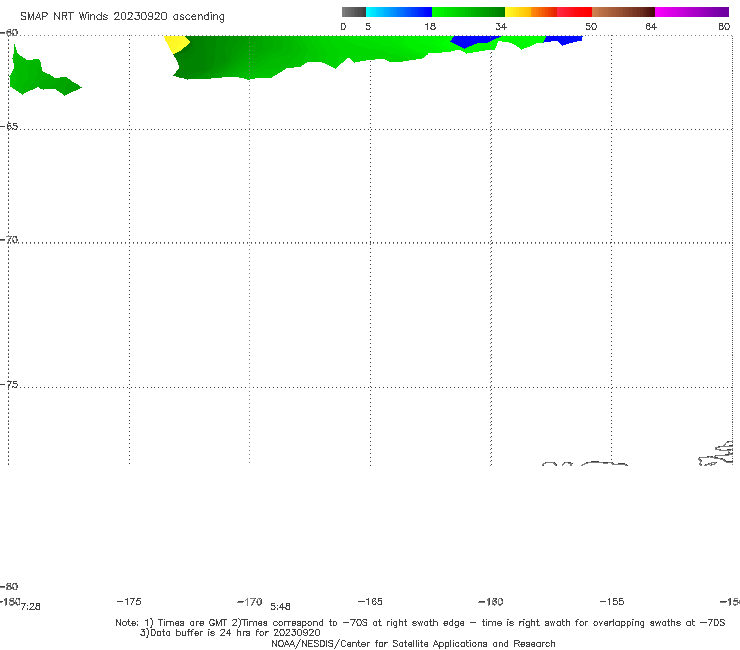Click the scale label "64" under the color bar
Image resolution: width=740 pixels, height=650 pixels.
[x=651, y=27]
